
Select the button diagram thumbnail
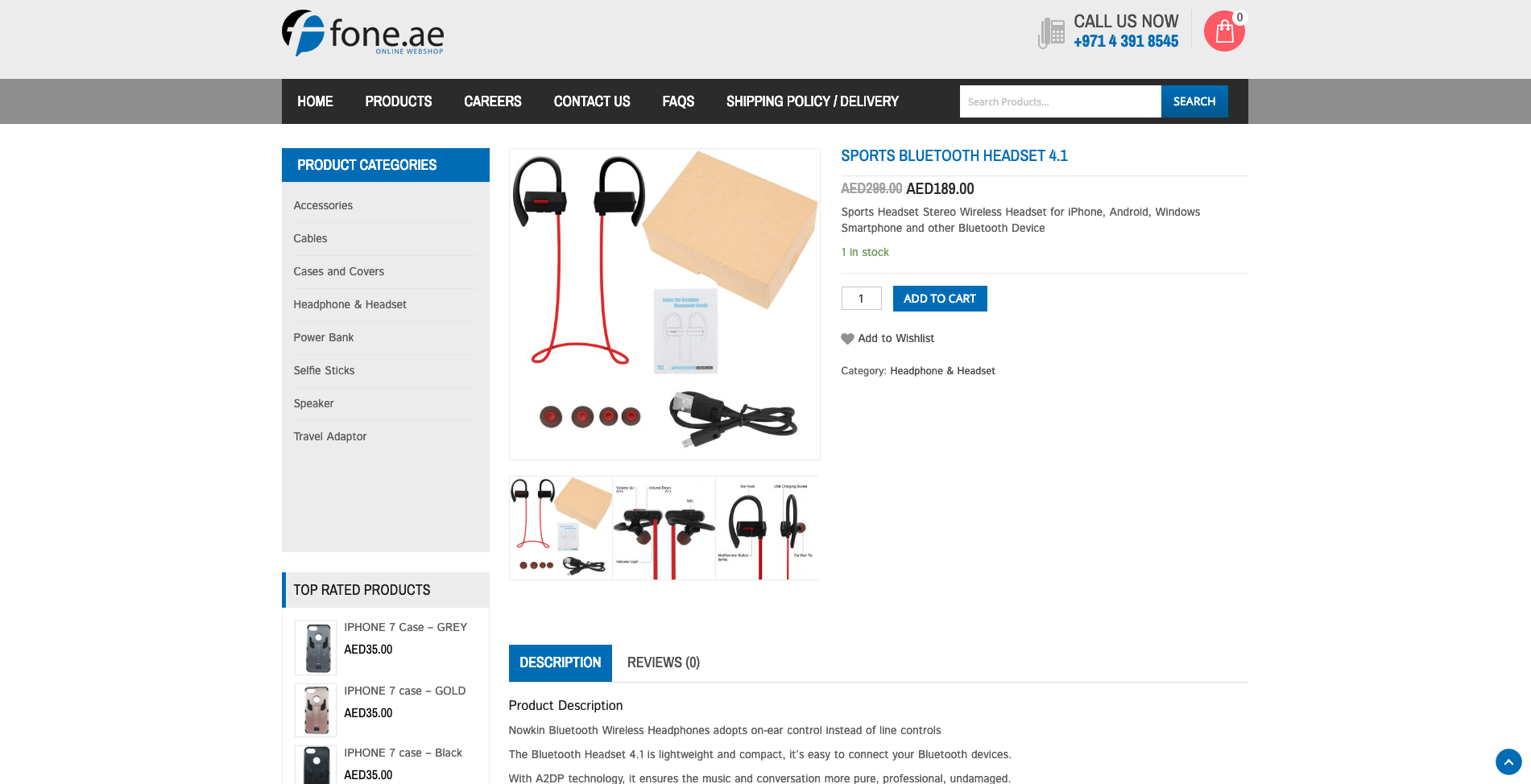pyautogui.click(x=664, y=528)
